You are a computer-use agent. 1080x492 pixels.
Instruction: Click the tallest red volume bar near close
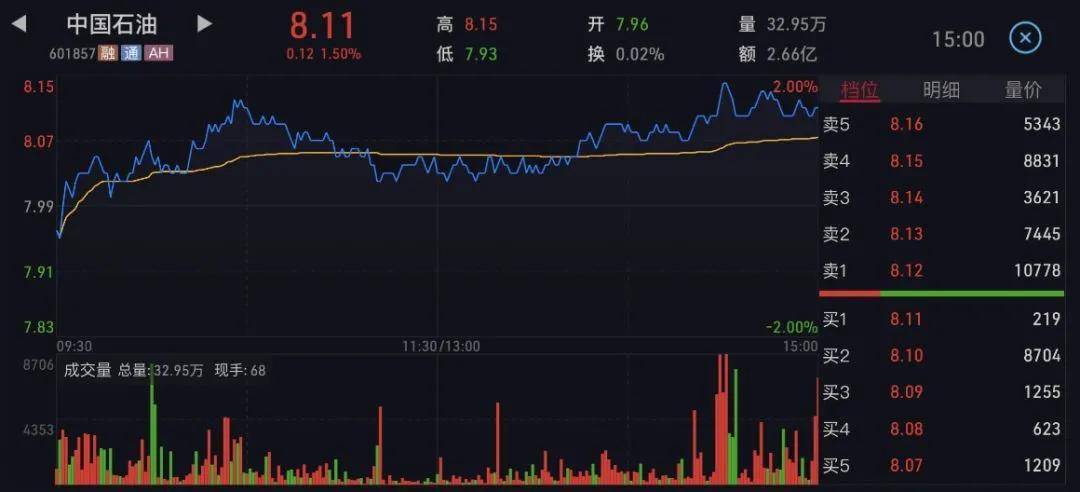pyautogui.click(x=722, y=418)
